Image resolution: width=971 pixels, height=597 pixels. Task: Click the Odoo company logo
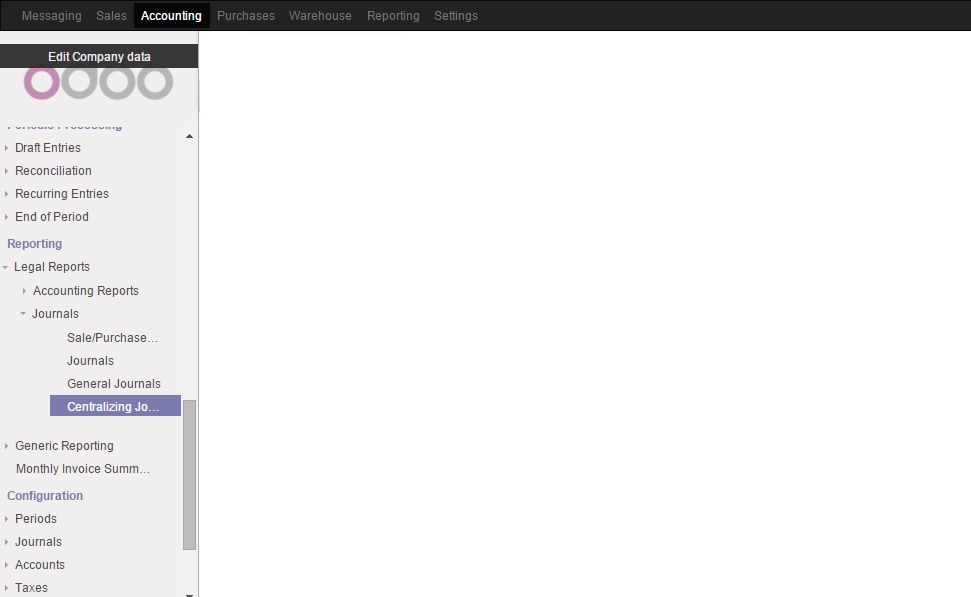[100, 84]
